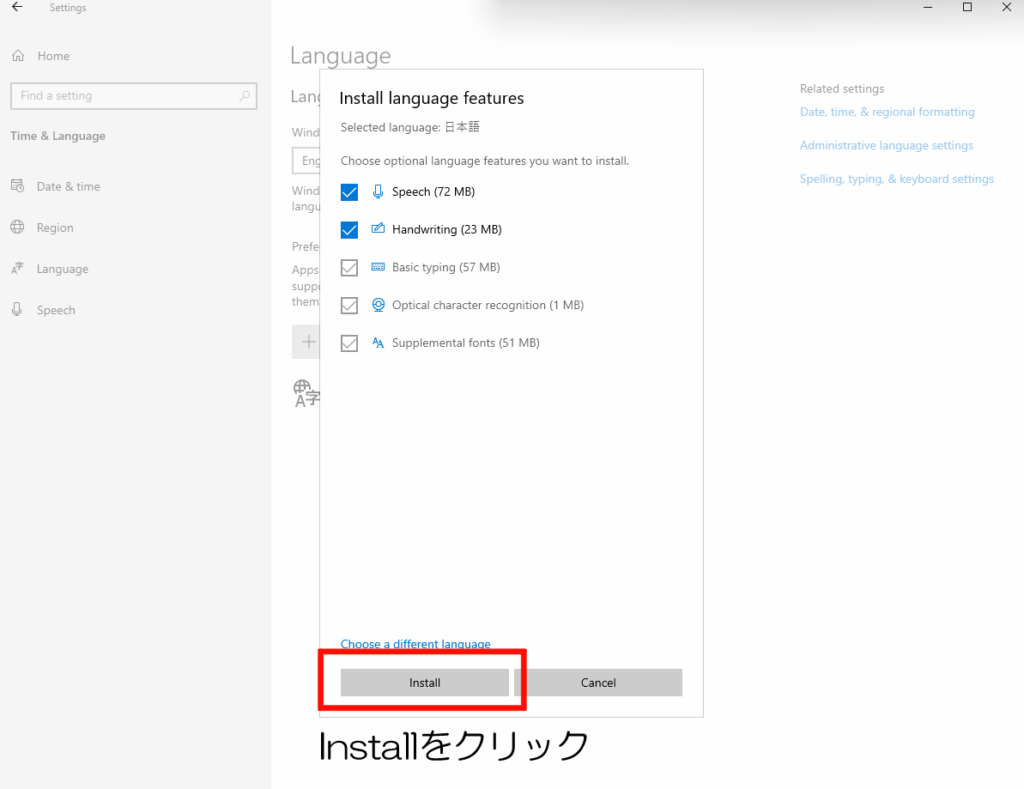Click the Install button
The width and height of the screenshot is (1024, 789).
pyautogui.click(x=424, y=683)
